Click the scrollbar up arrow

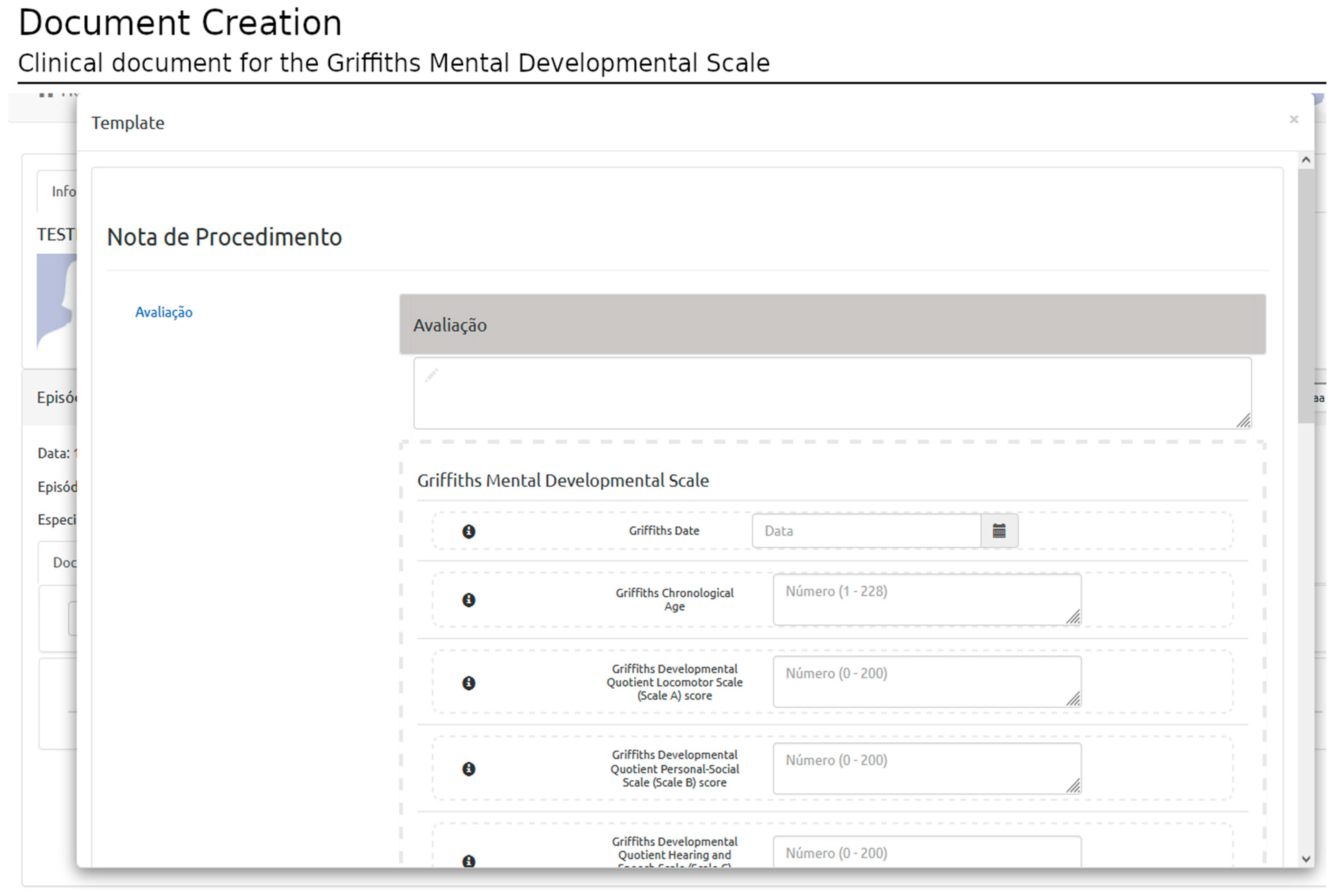[1306, 160]
